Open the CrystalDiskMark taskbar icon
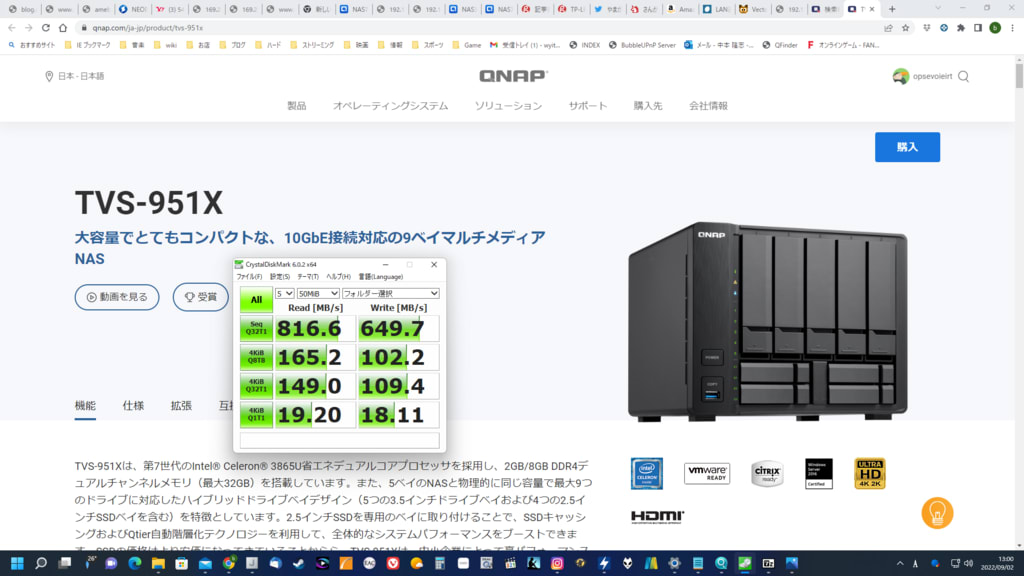Image resolution: width=1024 pixels, height=576 pixels. tap(744, 563)
